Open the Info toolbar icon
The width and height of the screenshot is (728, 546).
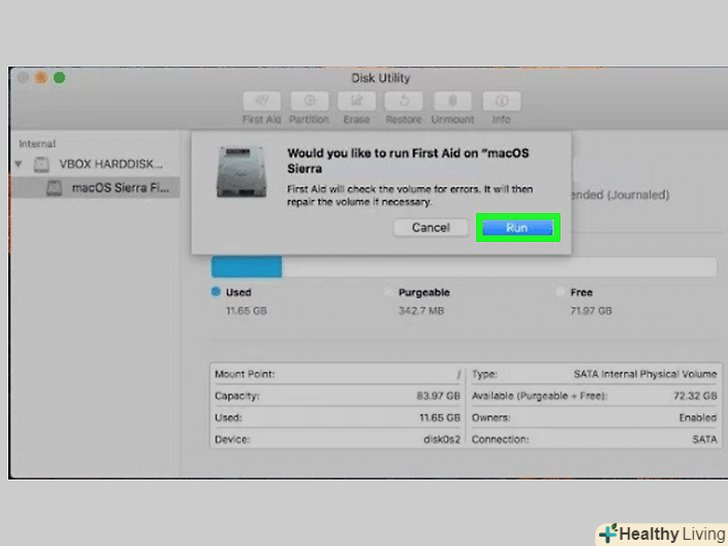point(501,101)
